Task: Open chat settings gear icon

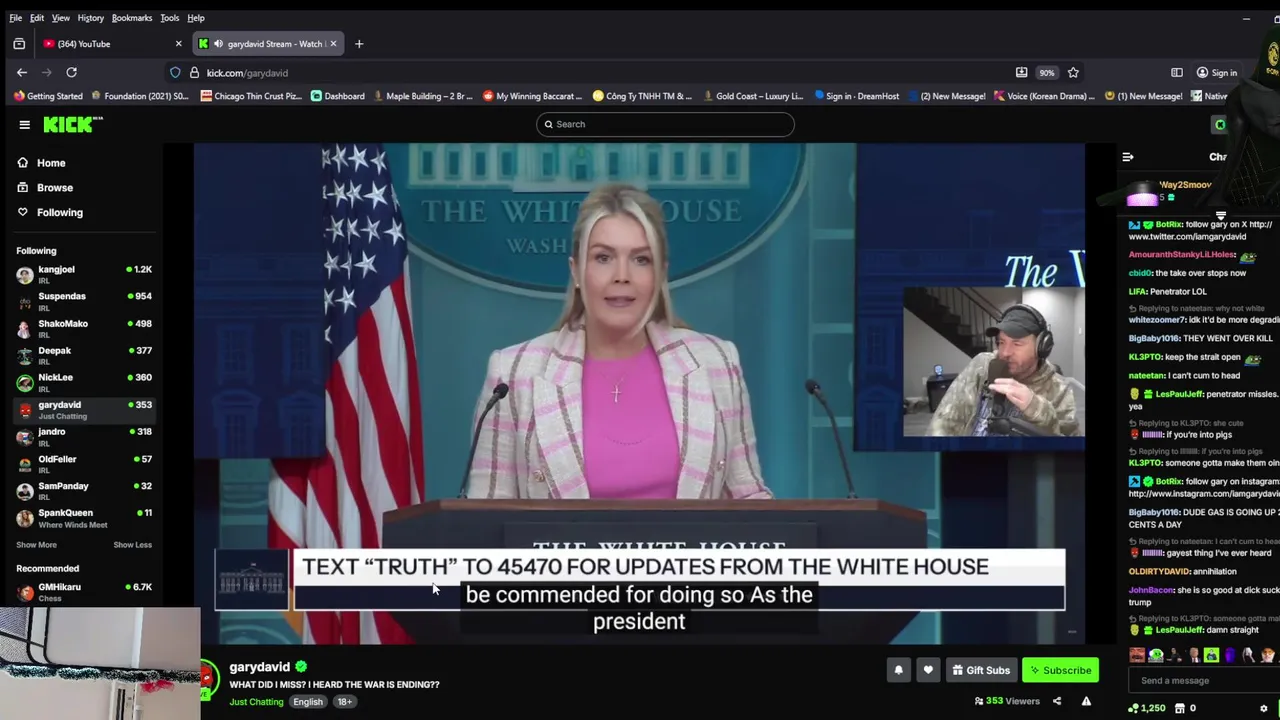Action: pos(1264,708)
